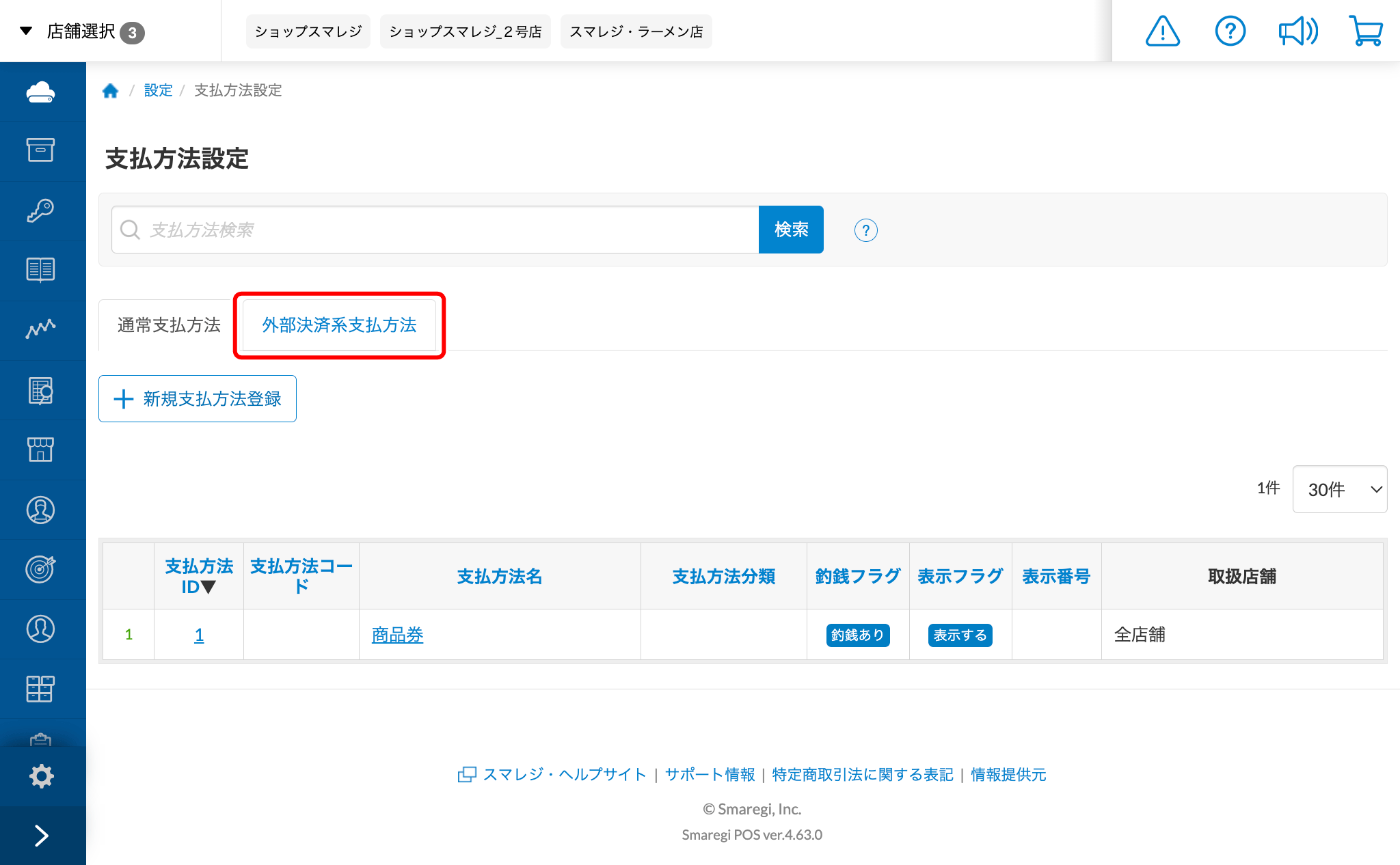Click the store building sidebar icon

coord(41,450)
